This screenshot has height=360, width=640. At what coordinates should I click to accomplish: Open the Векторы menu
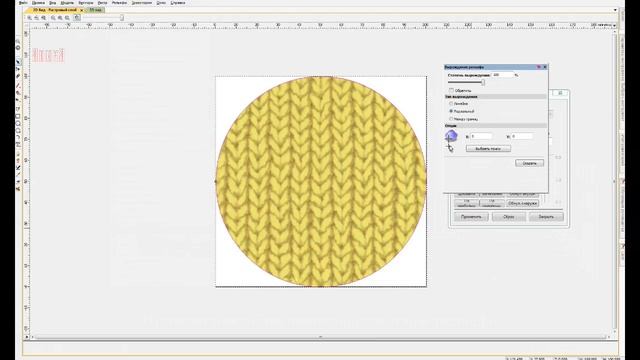pyautogui.click(x=86, y=2)
